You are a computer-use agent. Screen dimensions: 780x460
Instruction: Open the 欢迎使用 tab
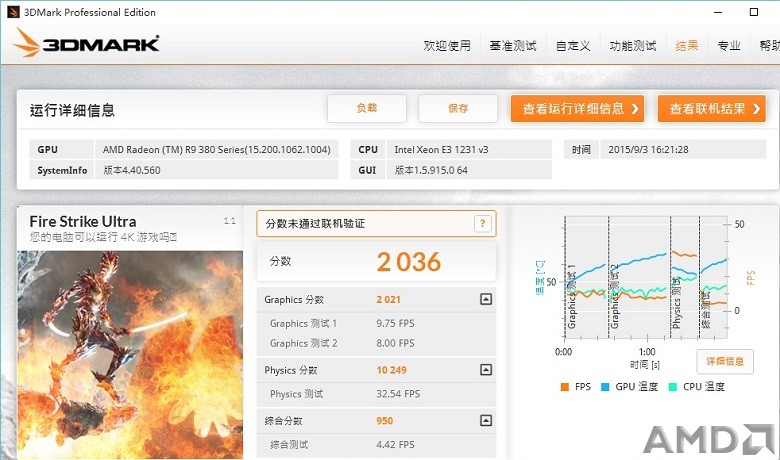[x=447, y=46]
